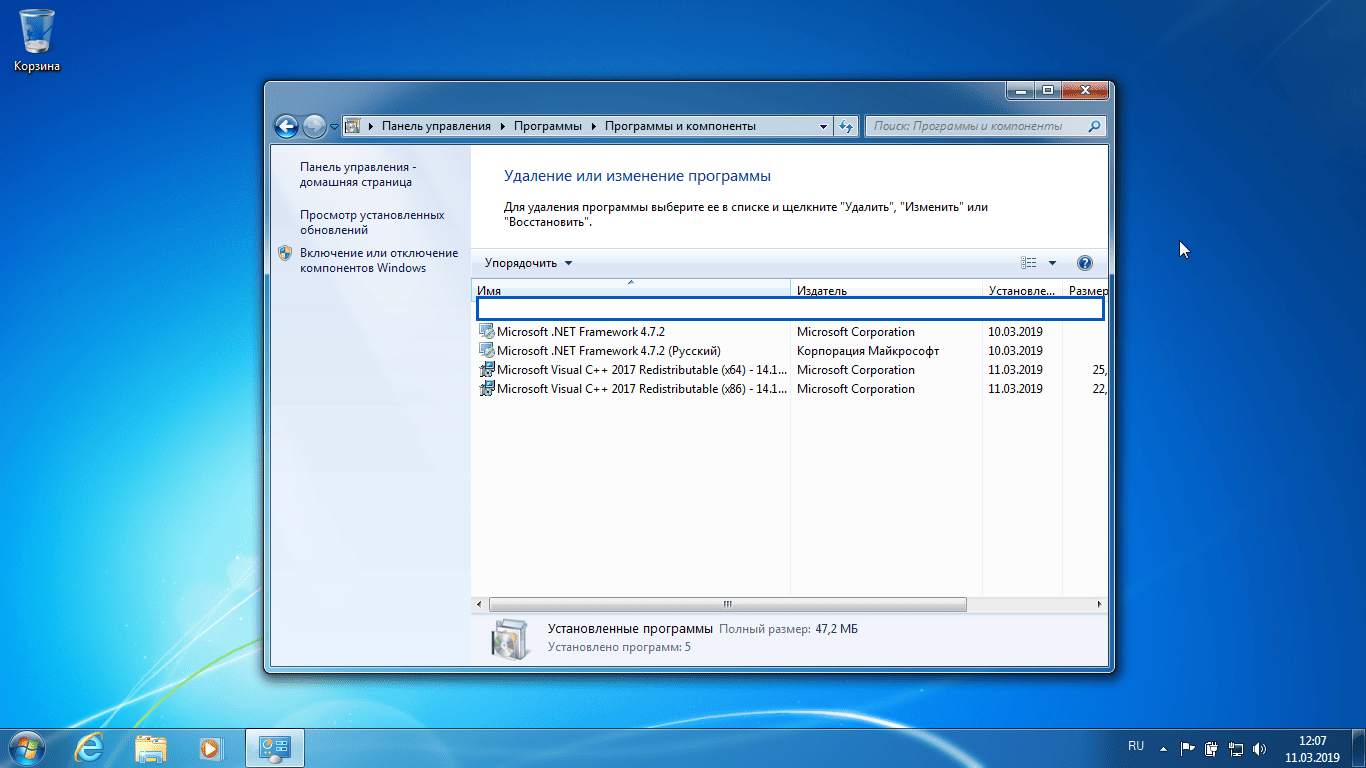Sort by 'Установлено' column header

1022,290
